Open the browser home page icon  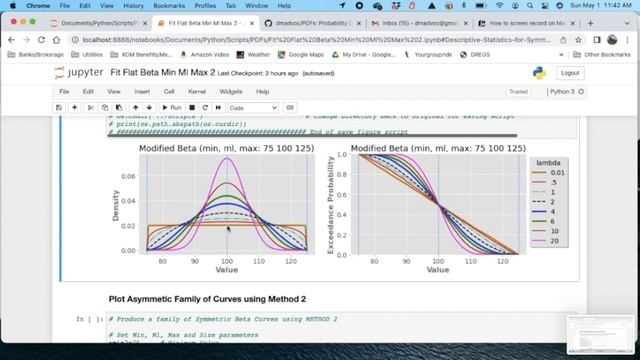click(x=56, y=40)
